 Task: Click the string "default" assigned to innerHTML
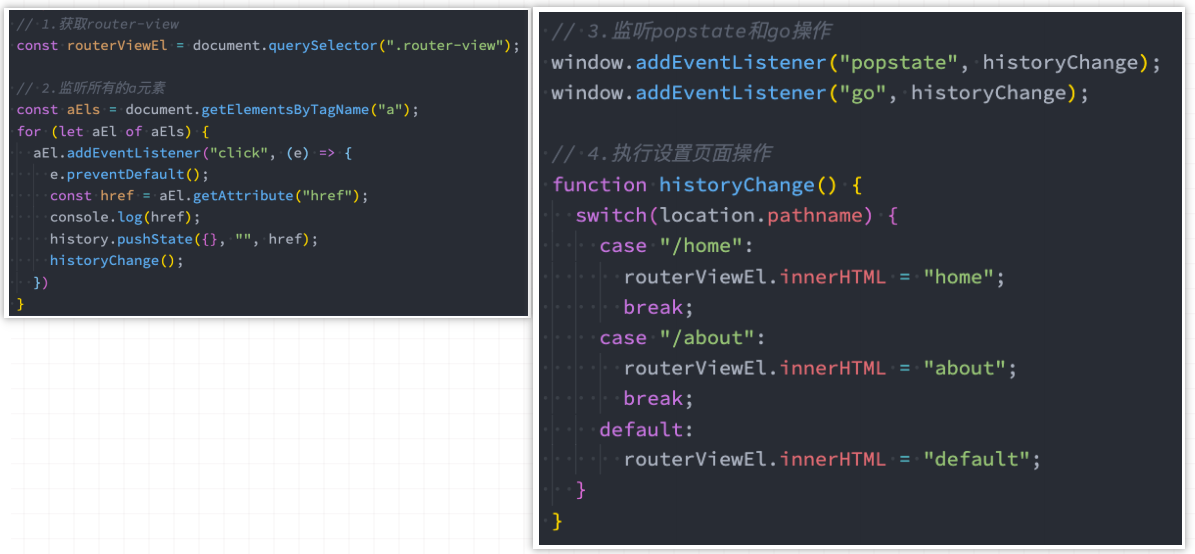(976, 460)
